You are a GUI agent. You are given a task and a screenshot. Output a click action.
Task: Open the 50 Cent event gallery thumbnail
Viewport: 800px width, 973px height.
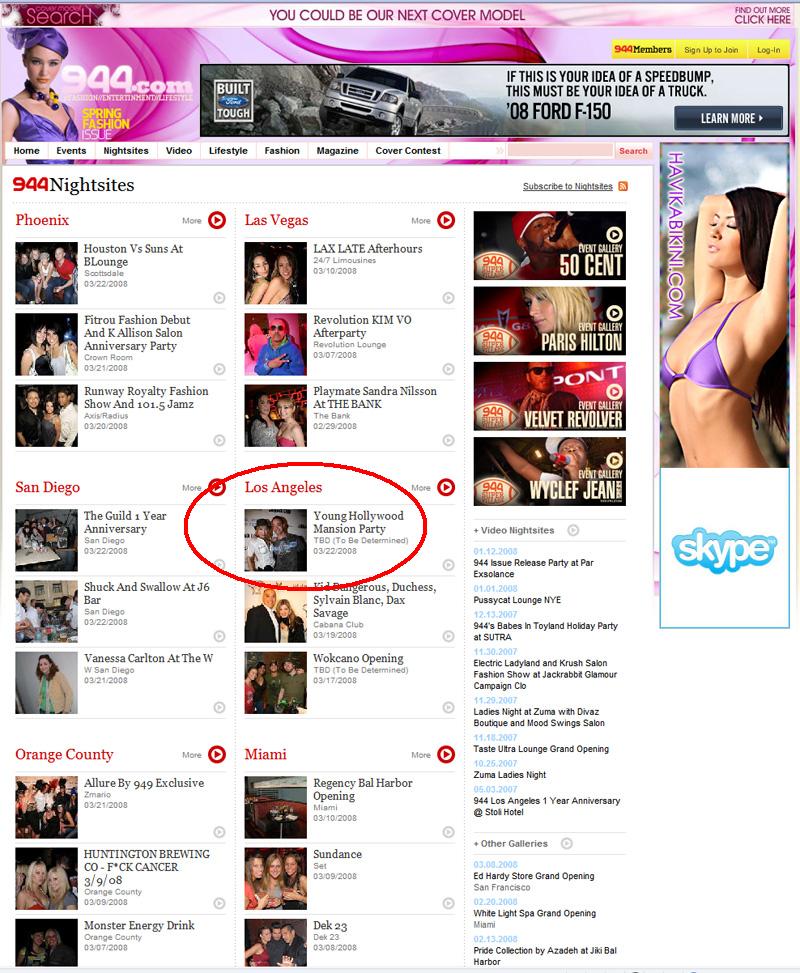point(549,246)
